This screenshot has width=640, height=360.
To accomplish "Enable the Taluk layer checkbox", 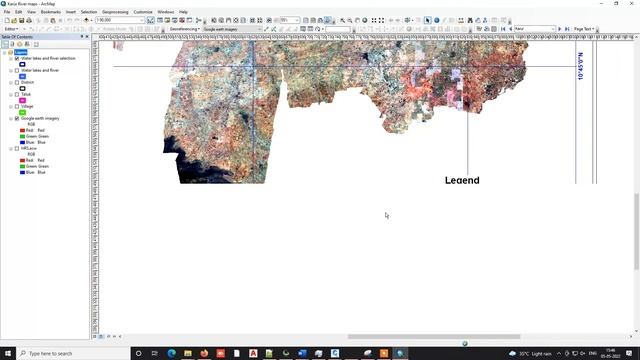I will click(x=17, y=94).
